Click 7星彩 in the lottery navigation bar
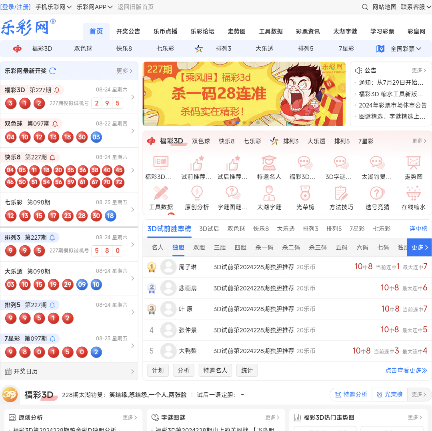 346,49
